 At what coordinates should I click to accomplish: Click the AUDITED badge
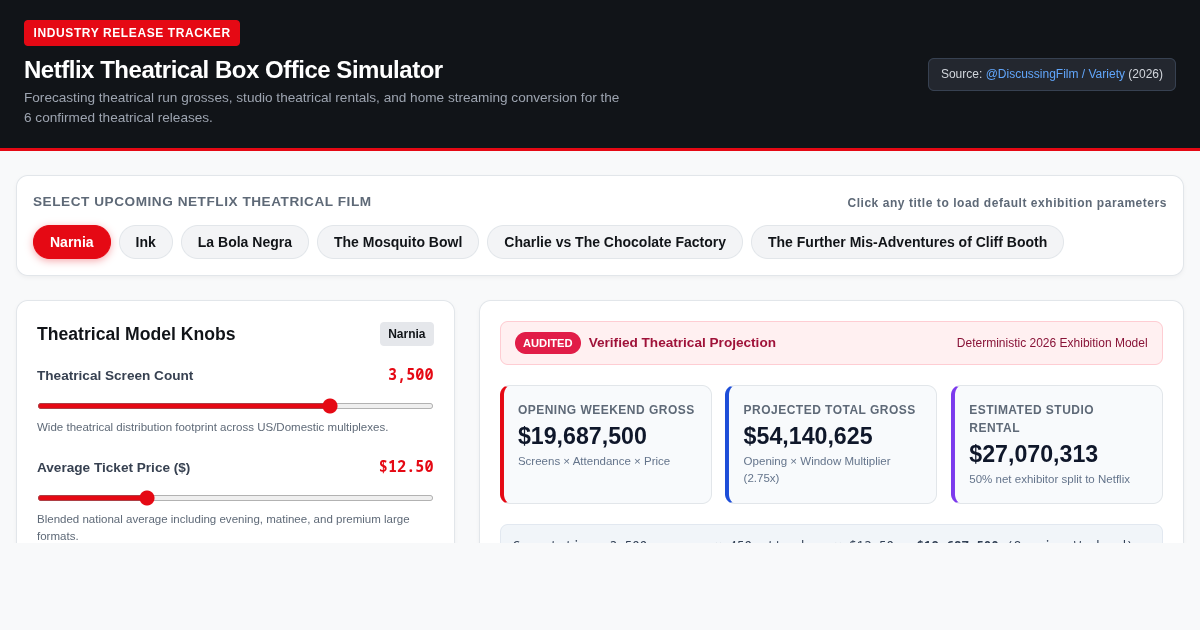coord(548,343)
